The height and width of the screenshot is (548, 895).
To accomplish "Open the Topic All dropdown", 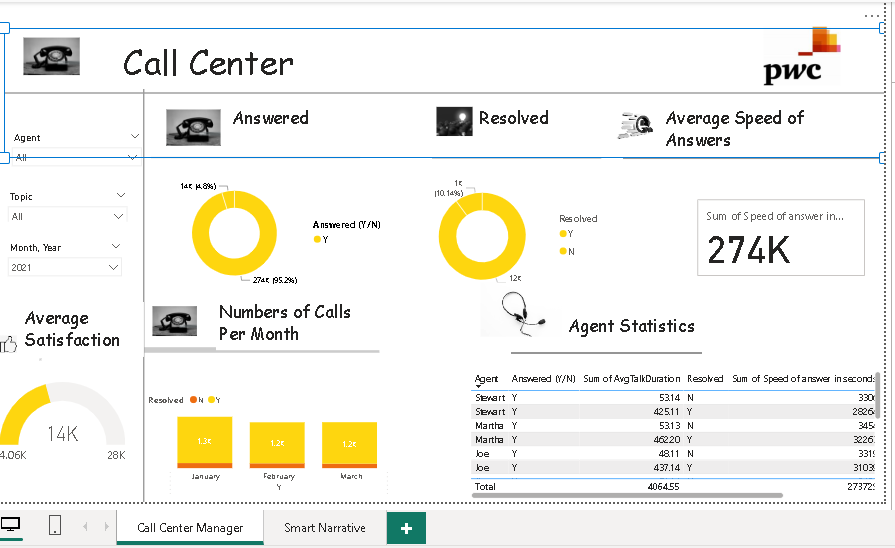I will click(x=67, y=216).
